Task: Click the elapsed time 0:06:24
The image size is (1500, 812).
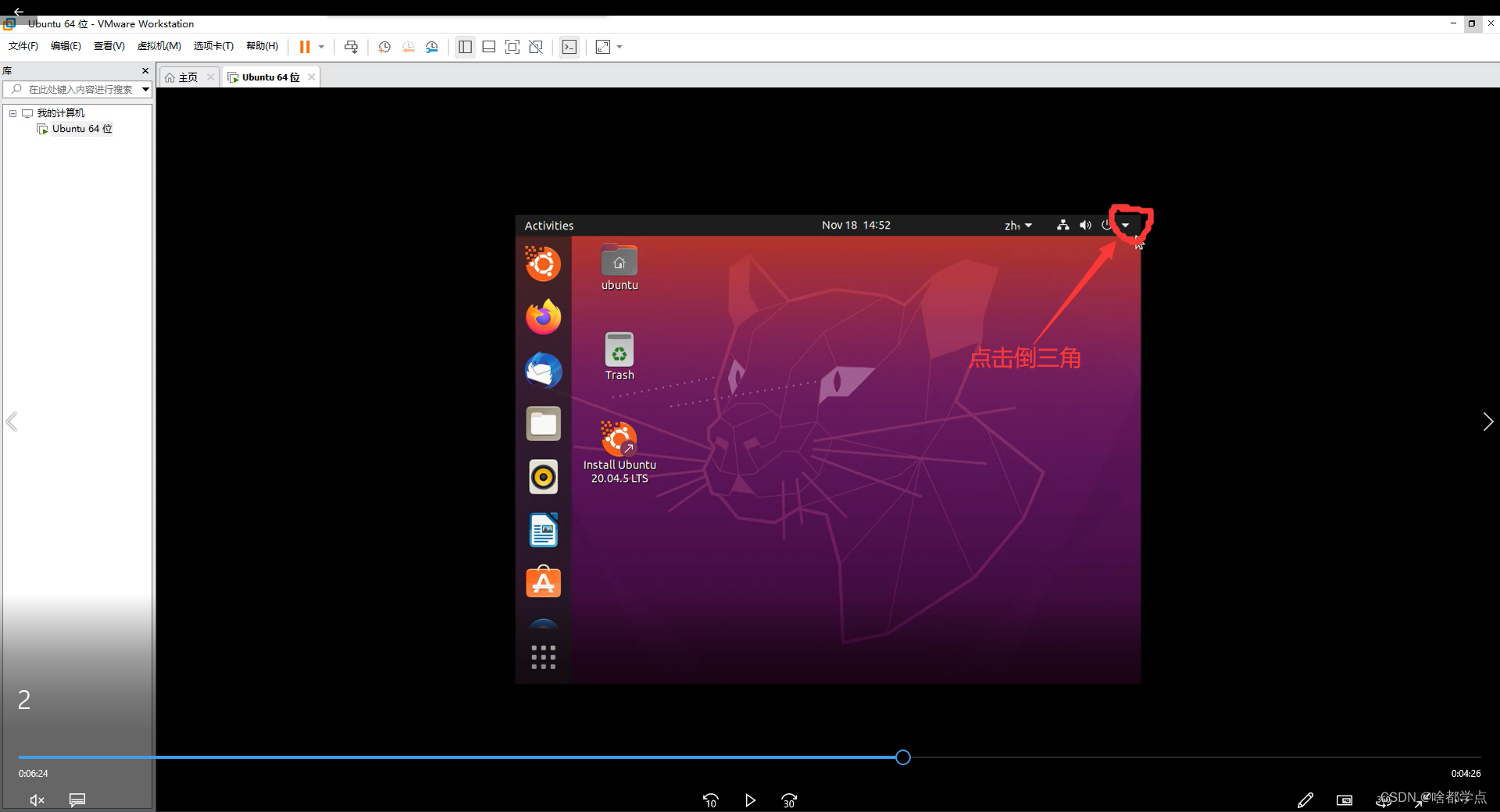Action: point(34,774)
